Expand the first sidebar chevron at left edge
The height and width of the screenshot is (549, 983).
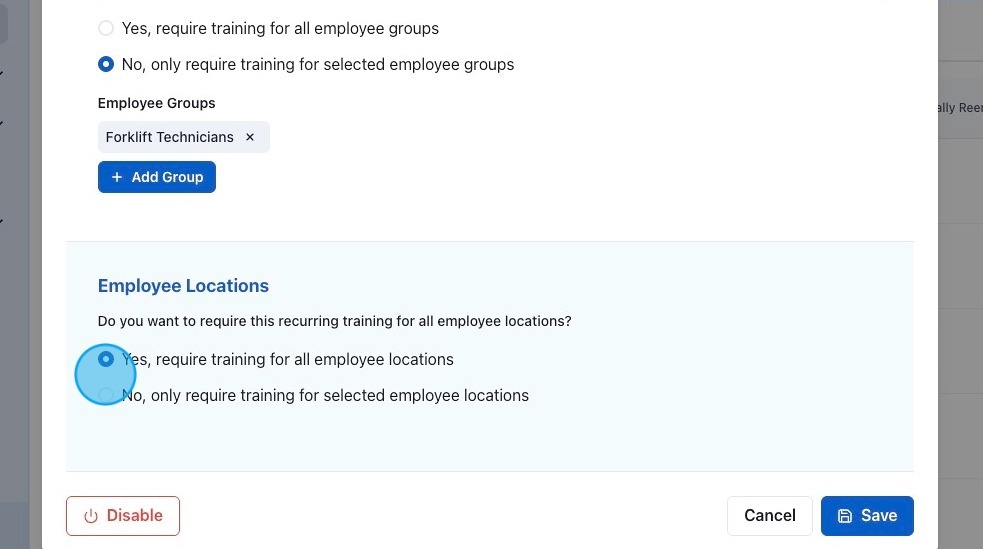click(2, 73)
